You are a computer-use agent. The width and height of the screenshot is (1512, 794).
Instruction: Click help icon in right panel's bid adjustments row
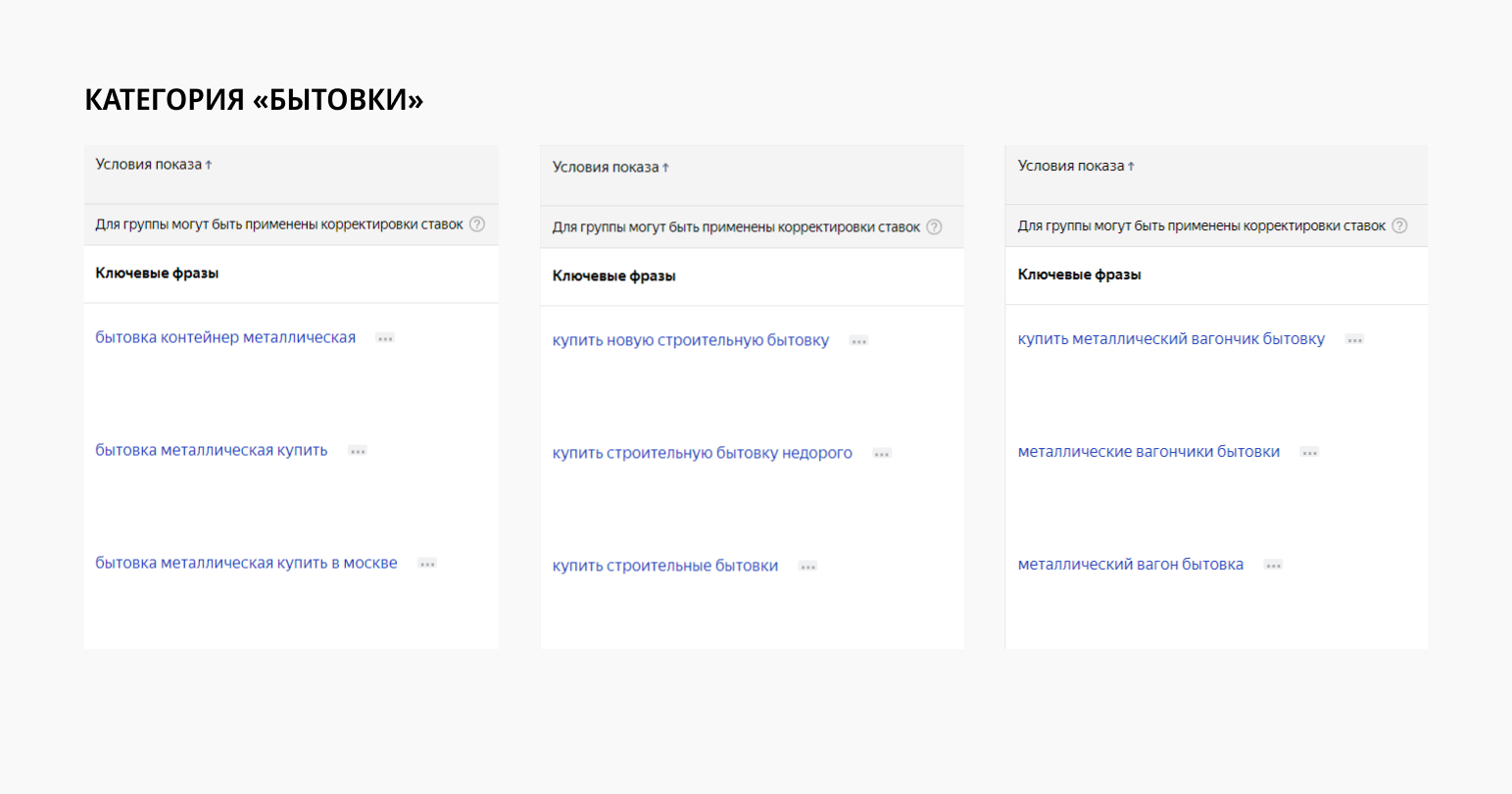1399,225
